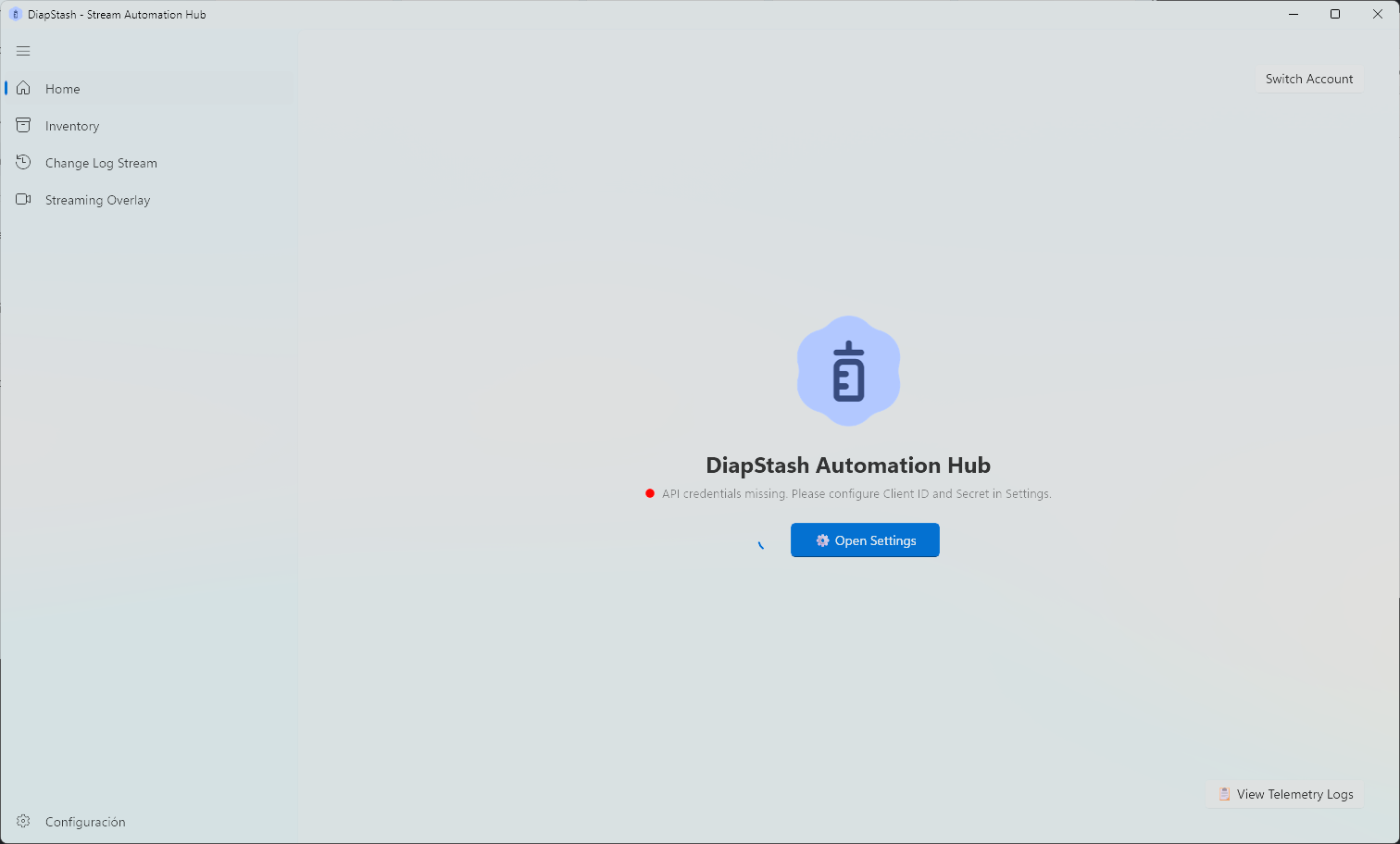This screenshot has width=1400, height=844.
Task: Click the clipboard icon beside Telemetry Logs
Action: (1224, 794)
